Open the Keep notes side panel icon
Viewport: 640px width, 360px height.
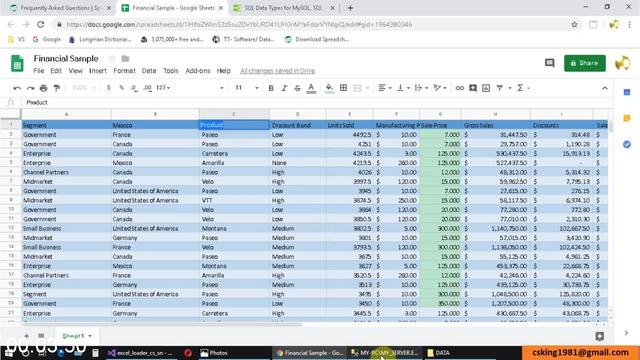click(x=627, y=118)
